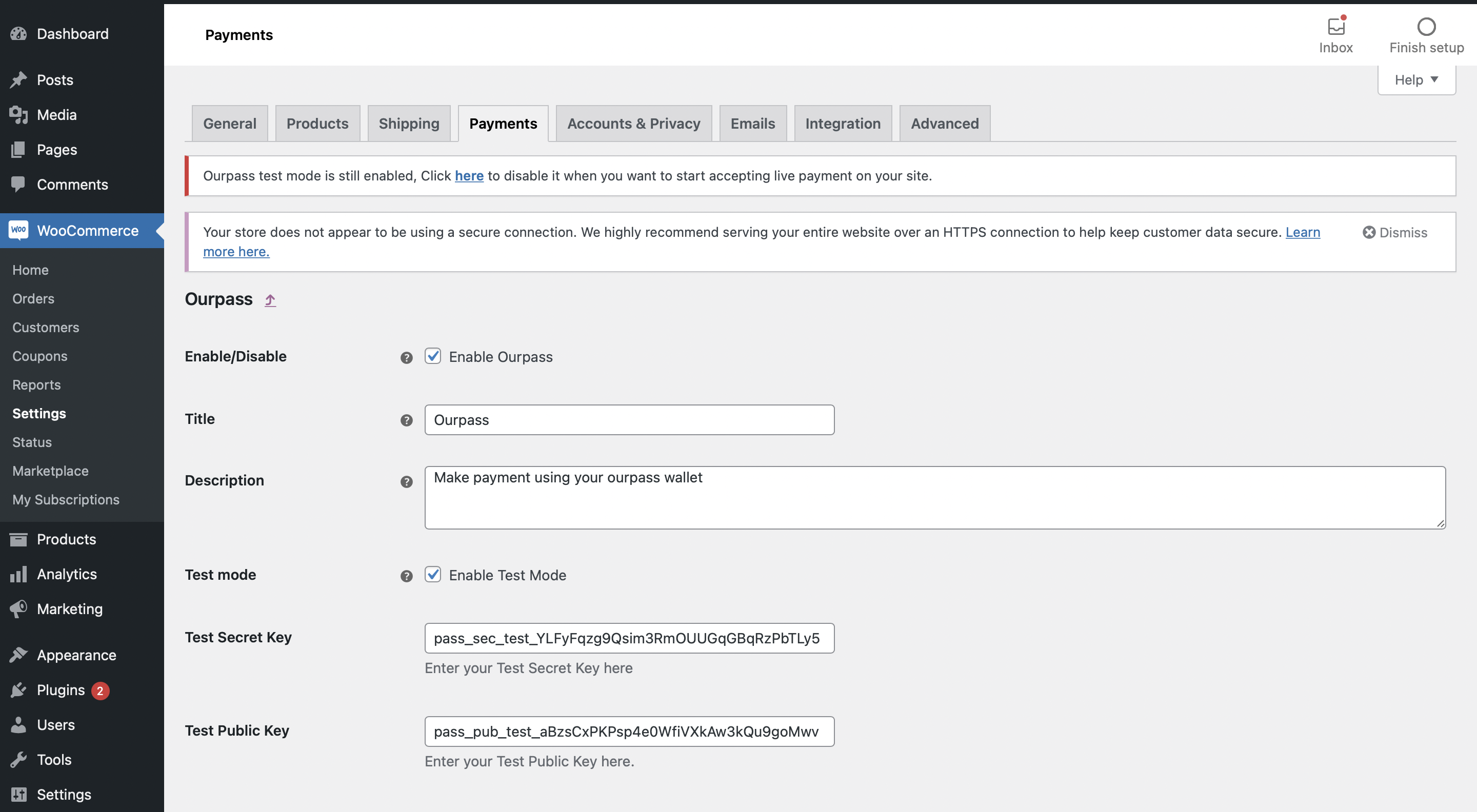1477x812 pixels.
Task: Click the help tip next to Description
Action: (407, 482)
